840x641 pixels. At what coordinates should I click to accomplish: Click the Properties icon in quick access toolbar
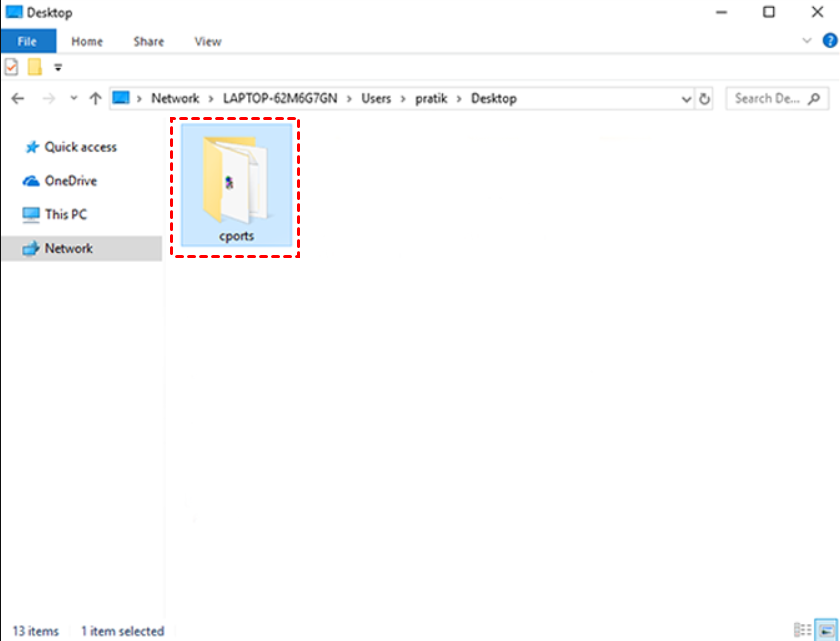12,67
